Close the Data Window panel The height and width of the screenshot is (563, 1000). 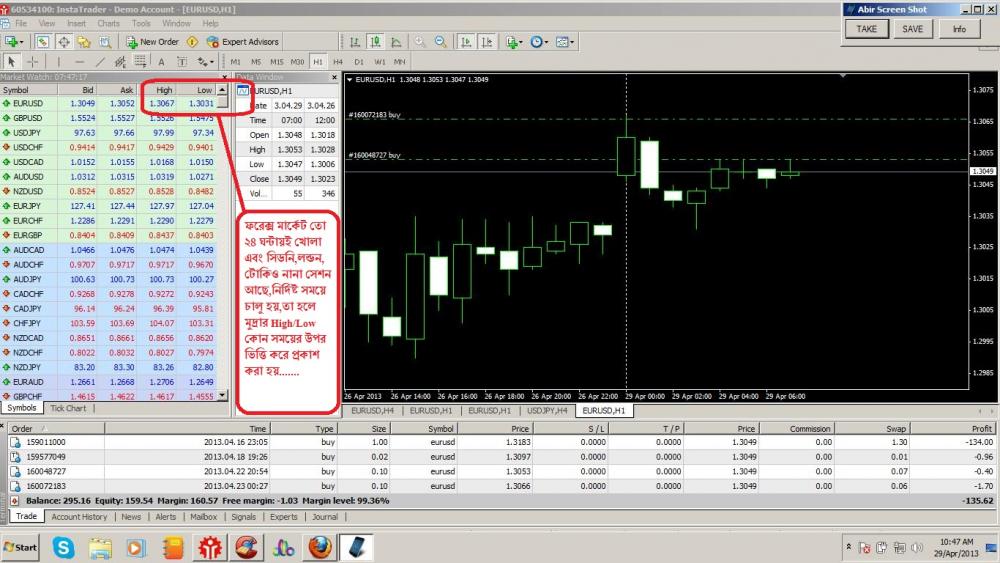[x=334, y=77]
